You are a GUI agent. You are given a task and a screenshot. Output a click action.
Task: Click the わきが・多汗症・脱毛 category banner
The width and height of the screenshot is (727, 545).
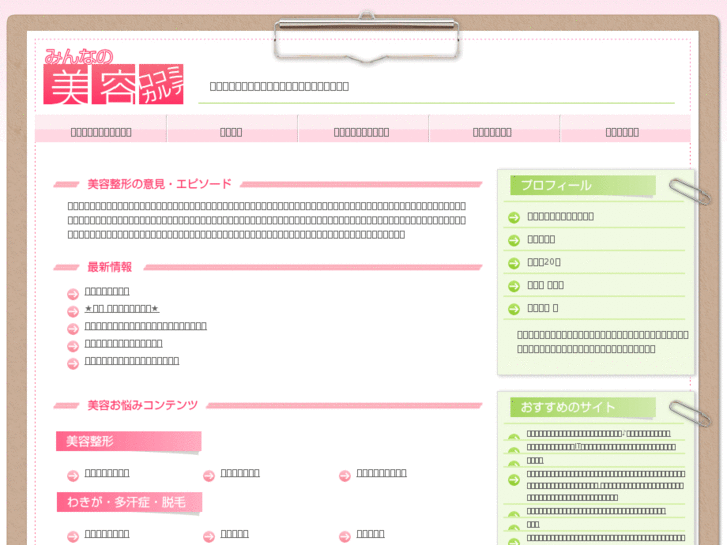click(x=129, y=502)
